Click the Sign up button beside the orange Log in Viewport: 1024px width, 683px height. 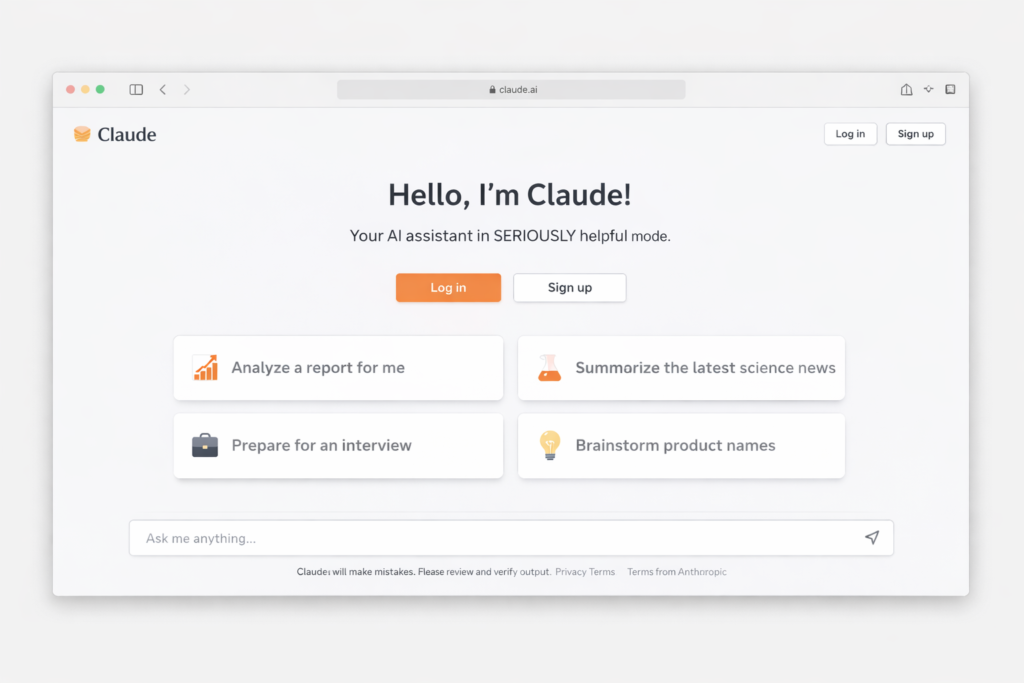[x=569, y=288]
